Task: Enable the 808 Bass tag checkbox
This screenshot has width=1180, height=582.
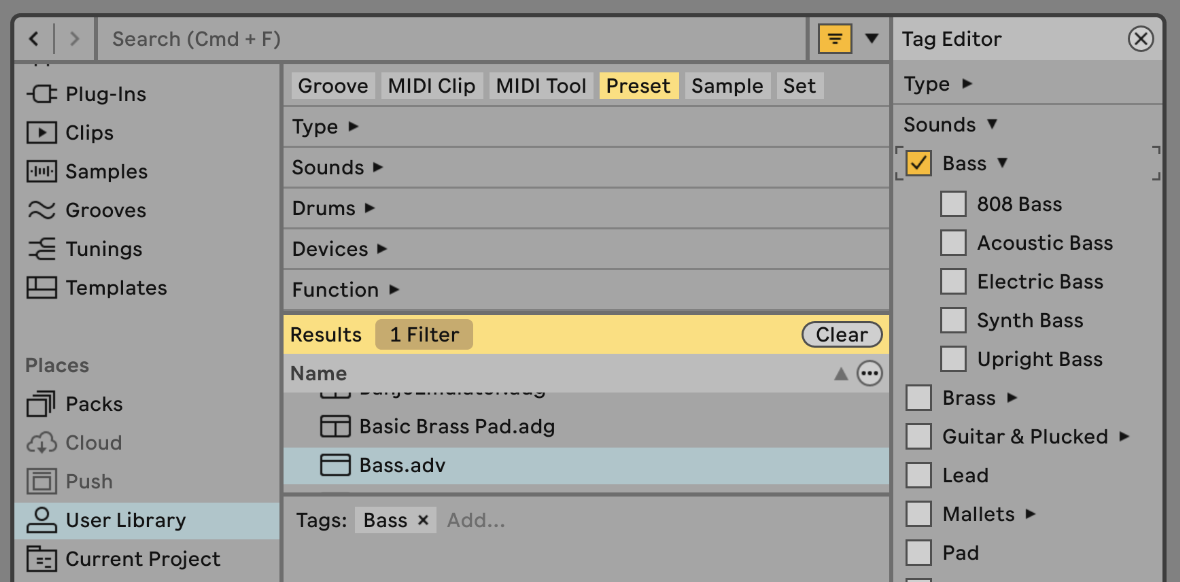Action: pos(953,204)
